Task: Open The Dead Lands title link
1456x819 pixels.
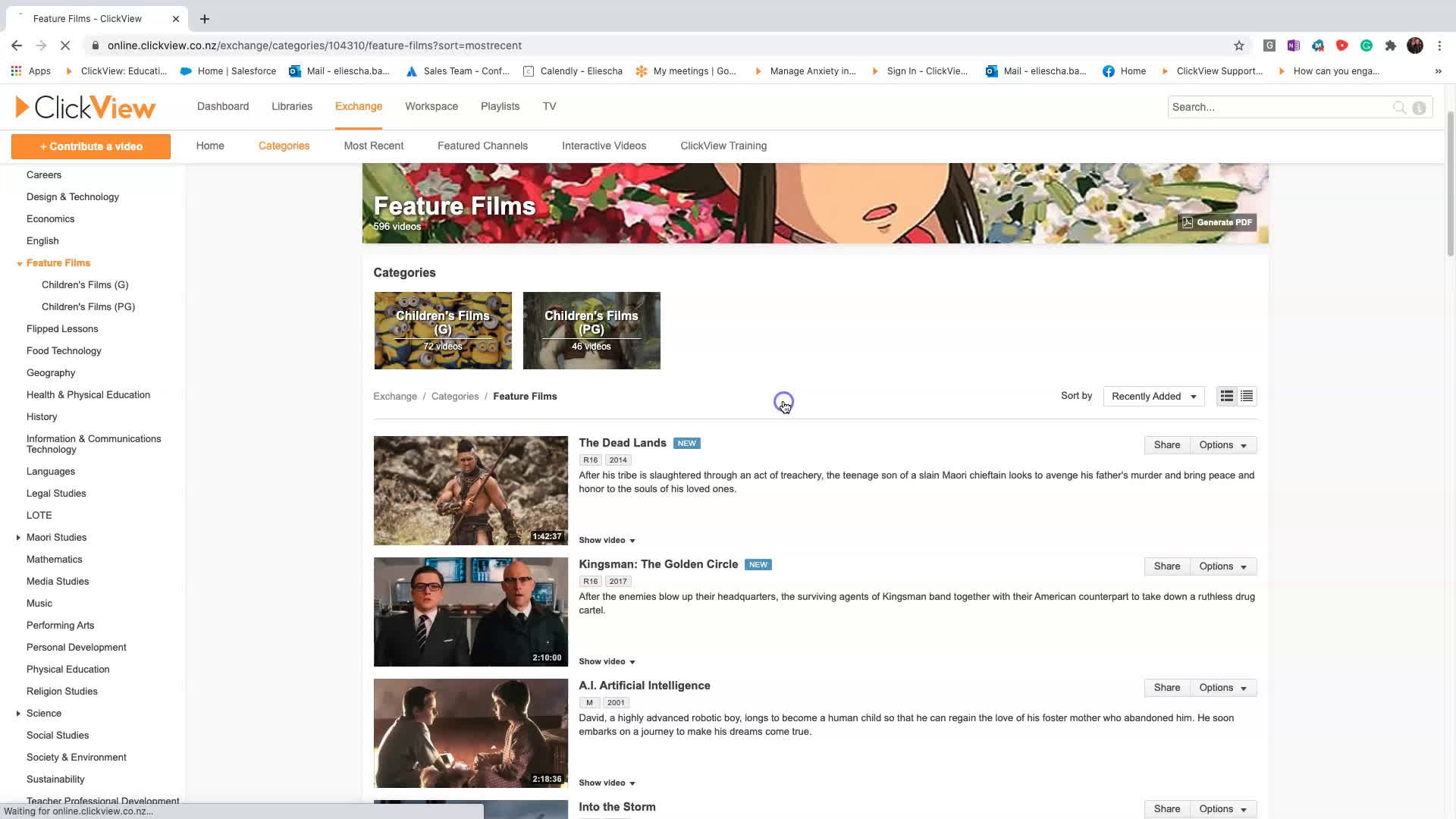Action: point(623,443)
